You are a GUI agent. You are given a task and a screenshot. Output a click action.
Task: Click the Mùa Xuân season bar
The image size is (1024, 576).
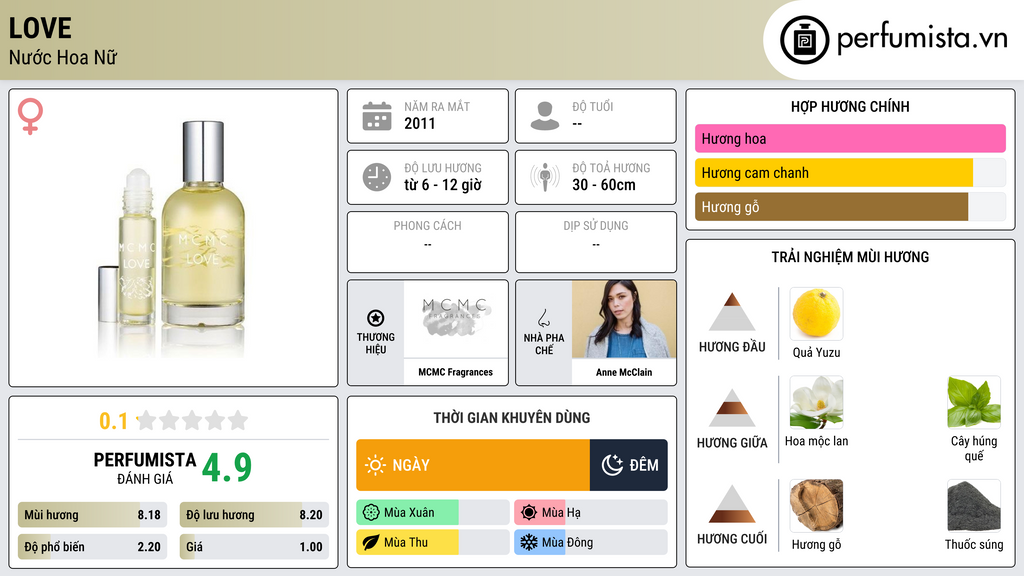pos(433,513)
